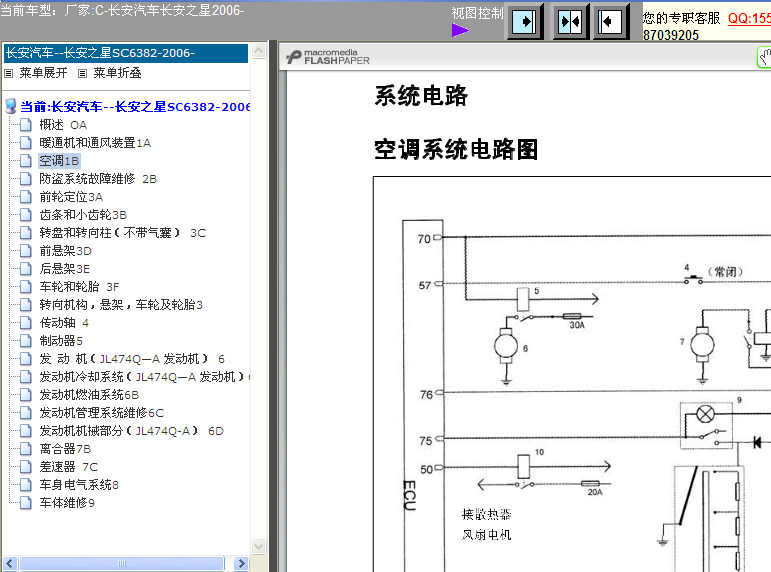The width and height of the screenshot is (771, 572).
Task: Click the page icon beside 前轮定位3A
Action: (26, 197)
